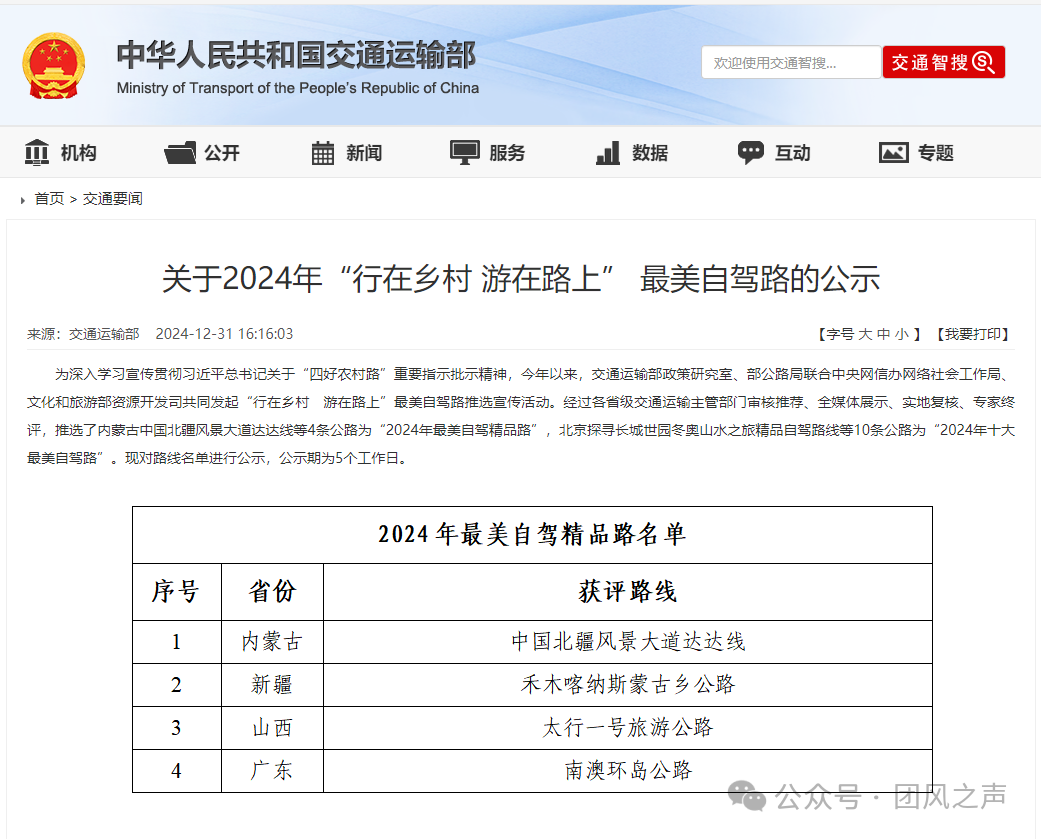The width and height of the screenshot is (1041, 839).
Task: Click the 新闻 calendar icon
Action: (323, 153)
